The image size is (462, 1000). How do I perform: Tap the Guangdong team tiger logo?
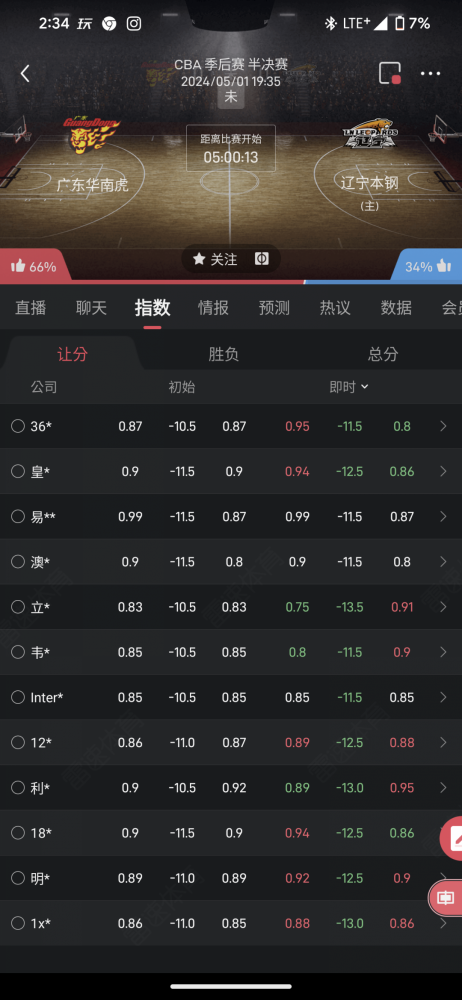[91, 136]
